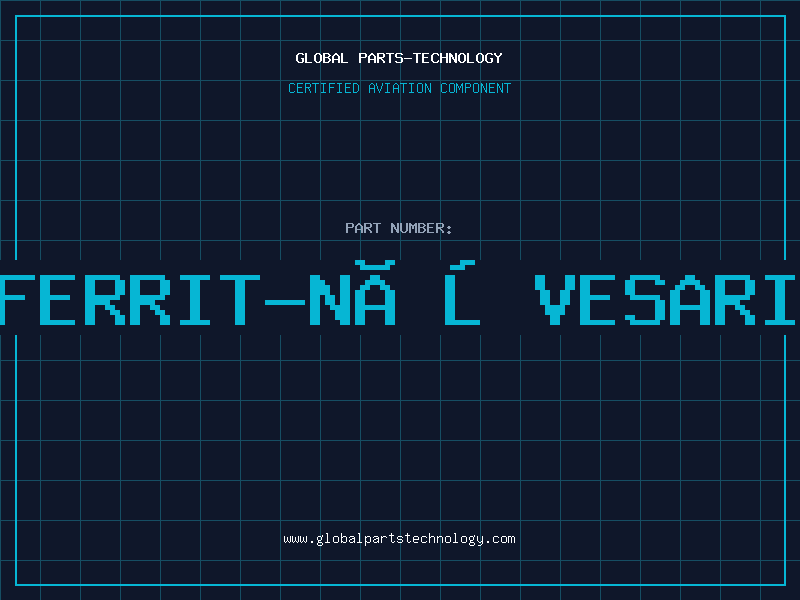Click the PART NUMBER: label
800x600 pixels.
click(399, 228)
